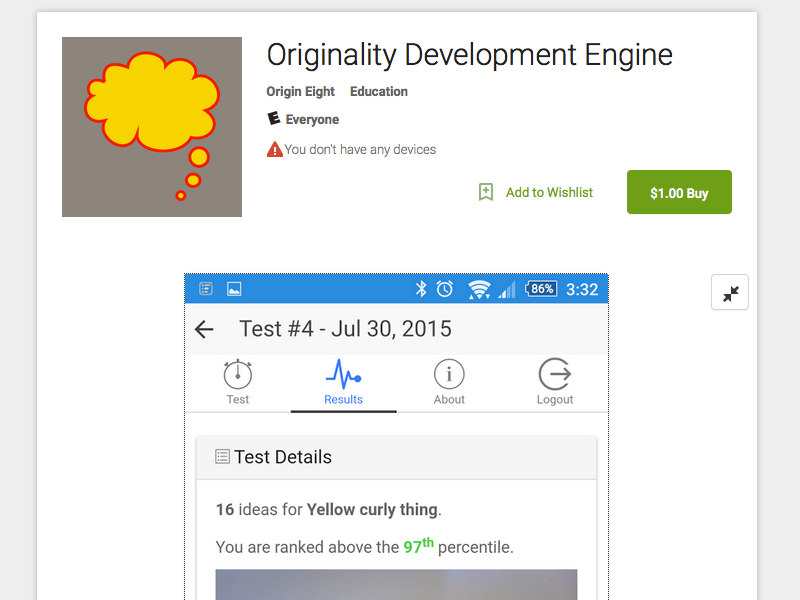Image resolution: width=800 pixels, height=600 pixels.
Task: Open the Education category link
Action: pyautogui.click(x=379, y=91)
